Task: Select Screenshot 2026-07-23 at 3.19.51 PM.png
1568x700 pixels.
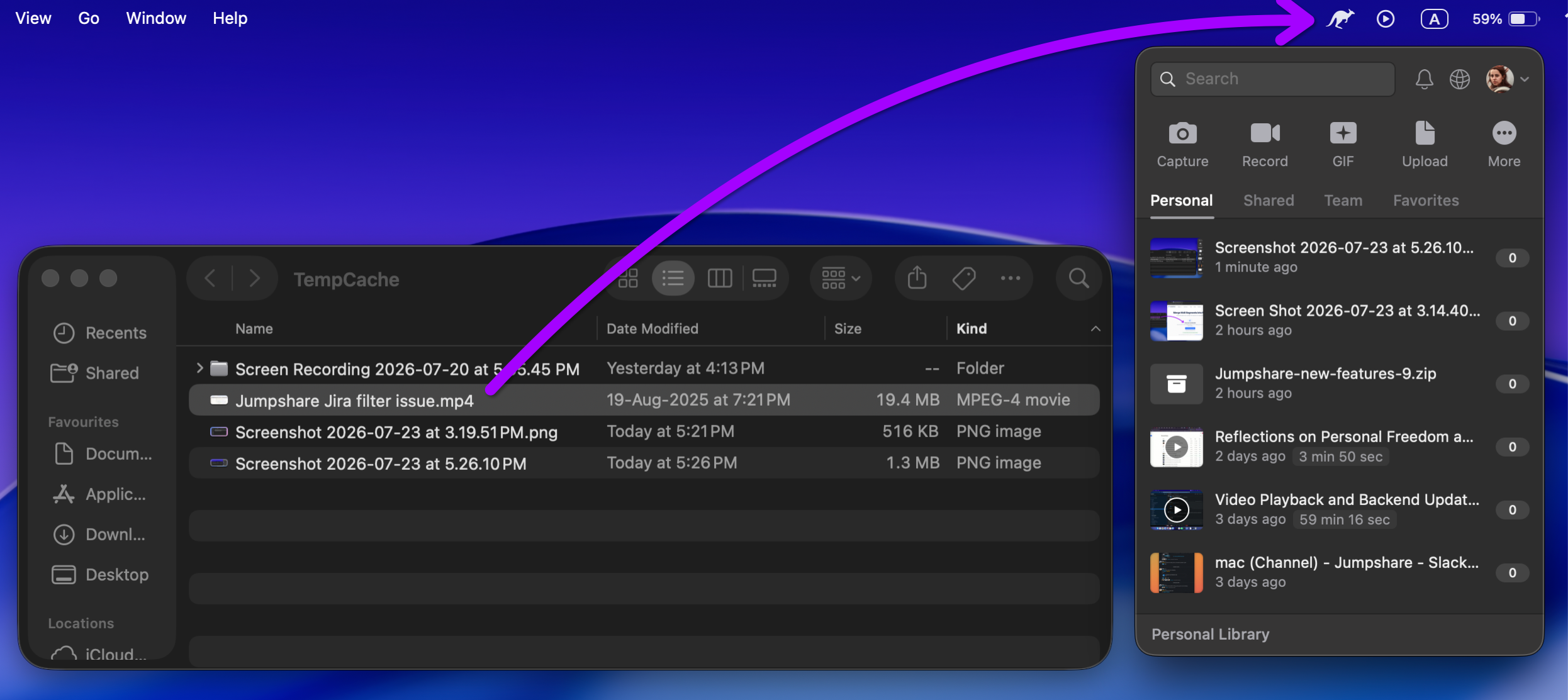Action: pyautogui.click(x=644, y=431)
